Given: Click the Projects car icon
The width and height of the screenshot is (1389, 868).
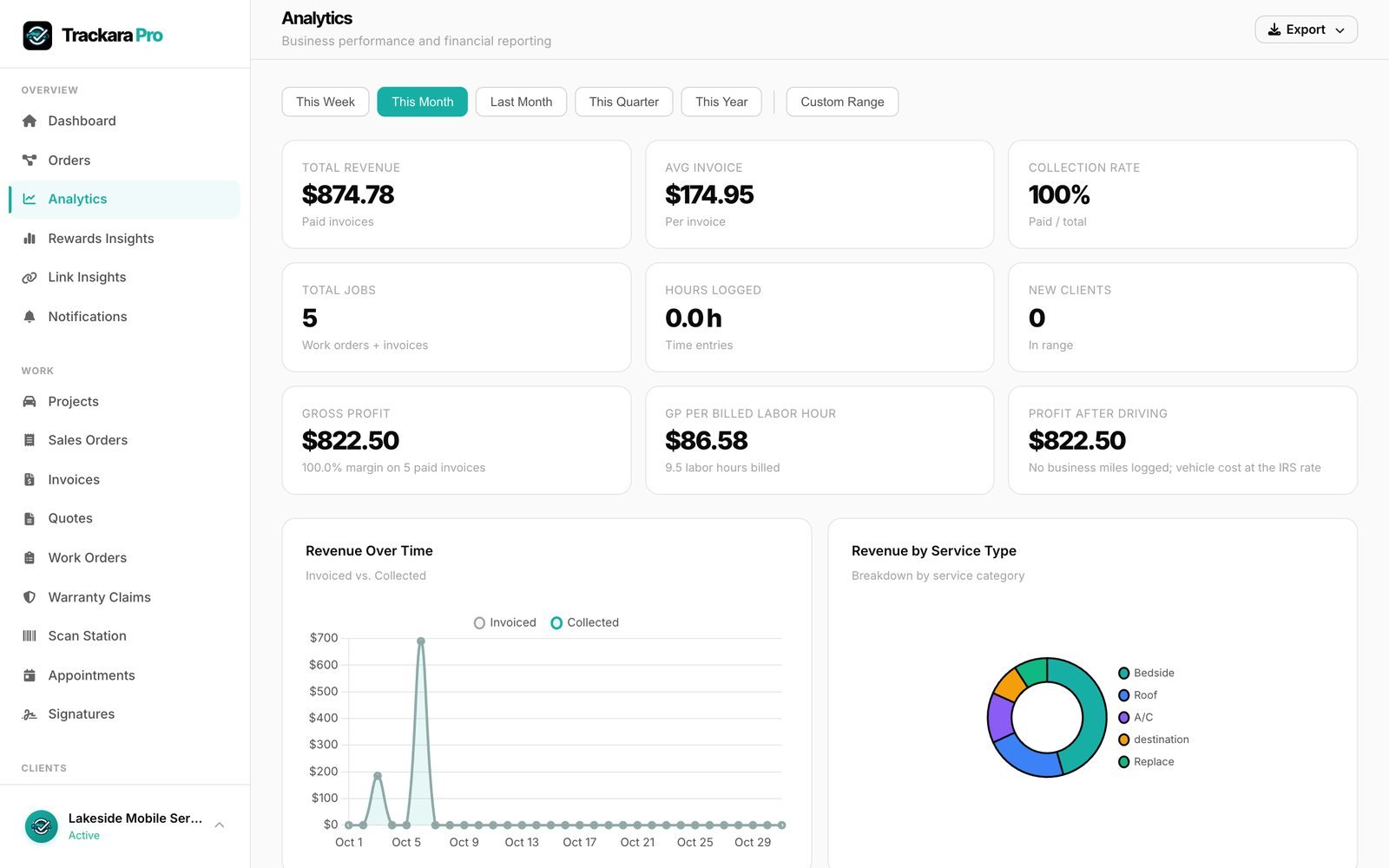Looking at the screenshot, I should 30,401.
